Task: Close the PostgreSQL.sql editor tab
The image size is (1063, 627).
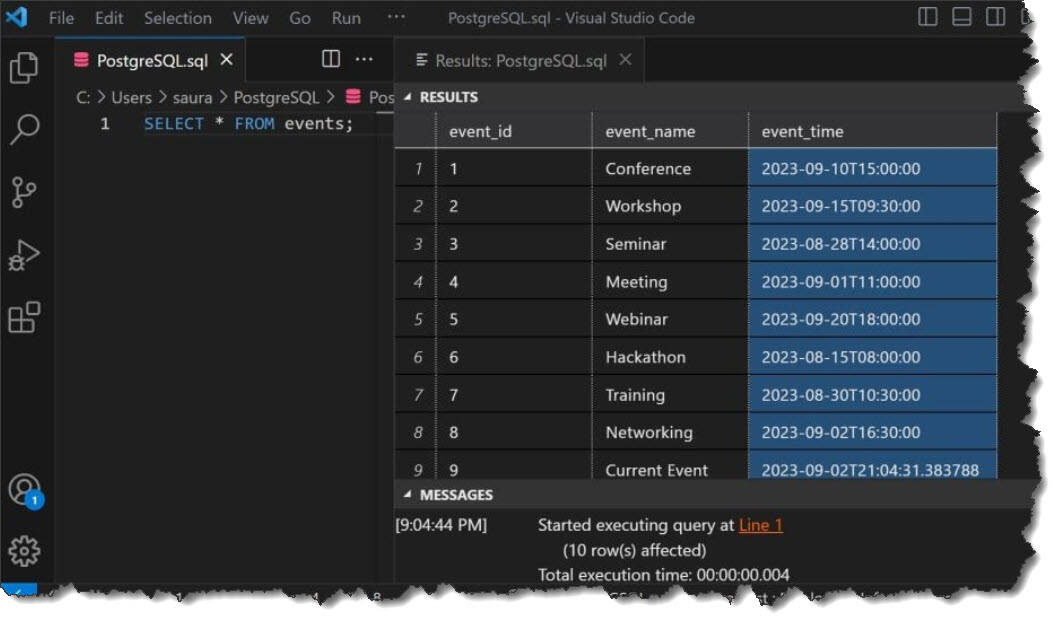Action: pos(226,60)
